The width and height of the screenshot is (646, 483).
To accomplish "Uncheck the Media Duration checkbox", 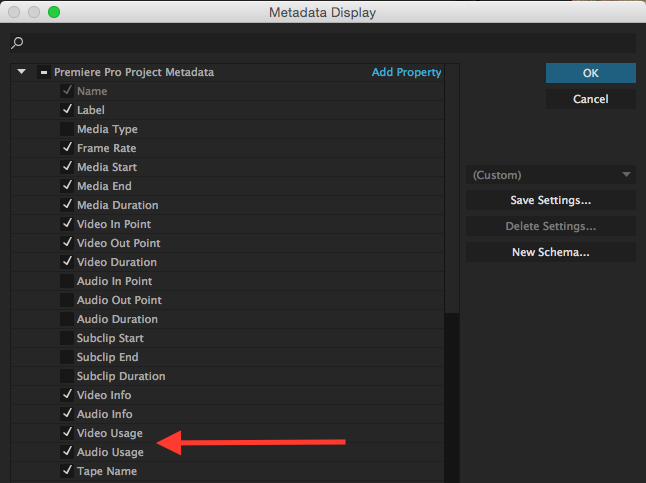I will [67, 204].
